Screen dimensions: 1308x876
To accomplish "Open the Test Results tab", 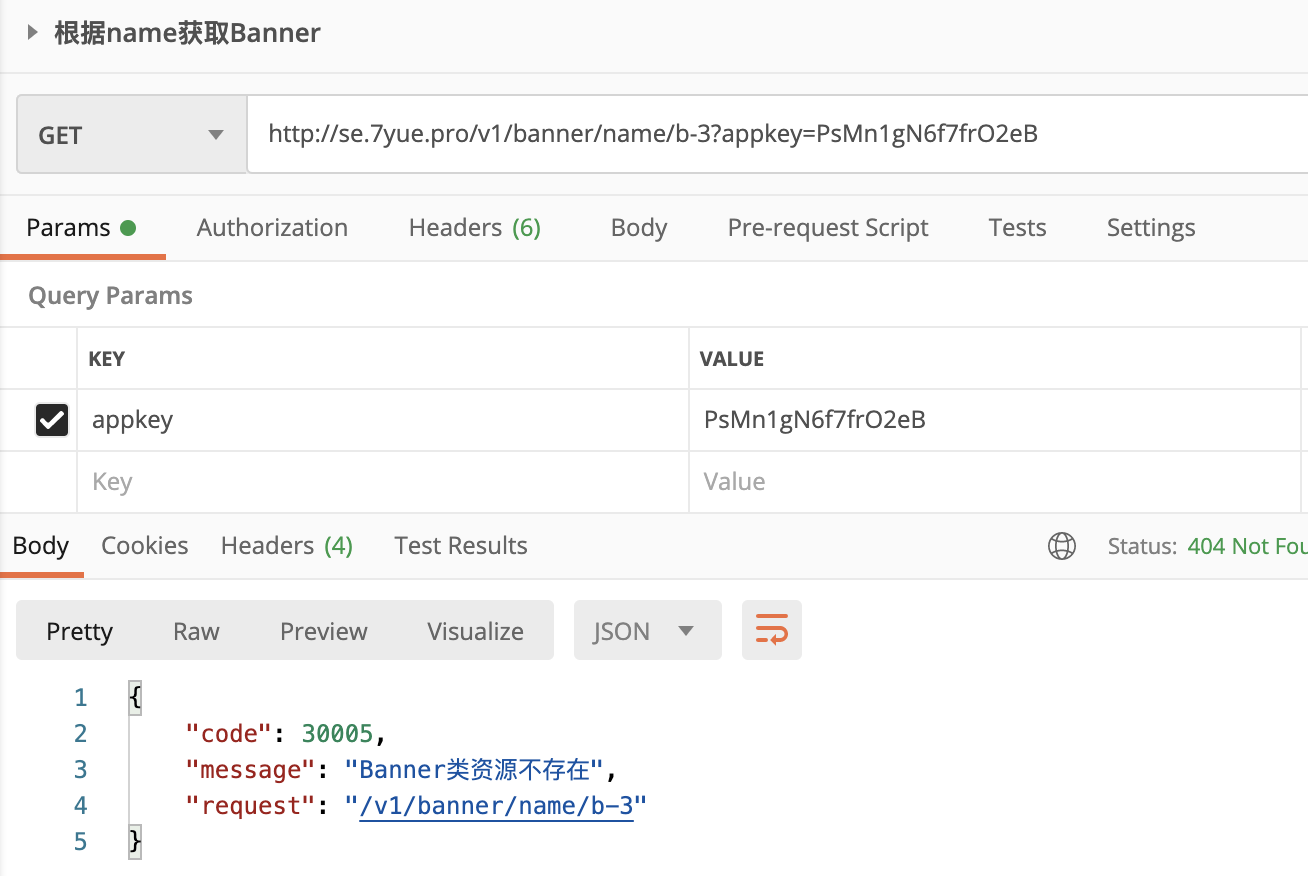I will [x=461, y=546].
